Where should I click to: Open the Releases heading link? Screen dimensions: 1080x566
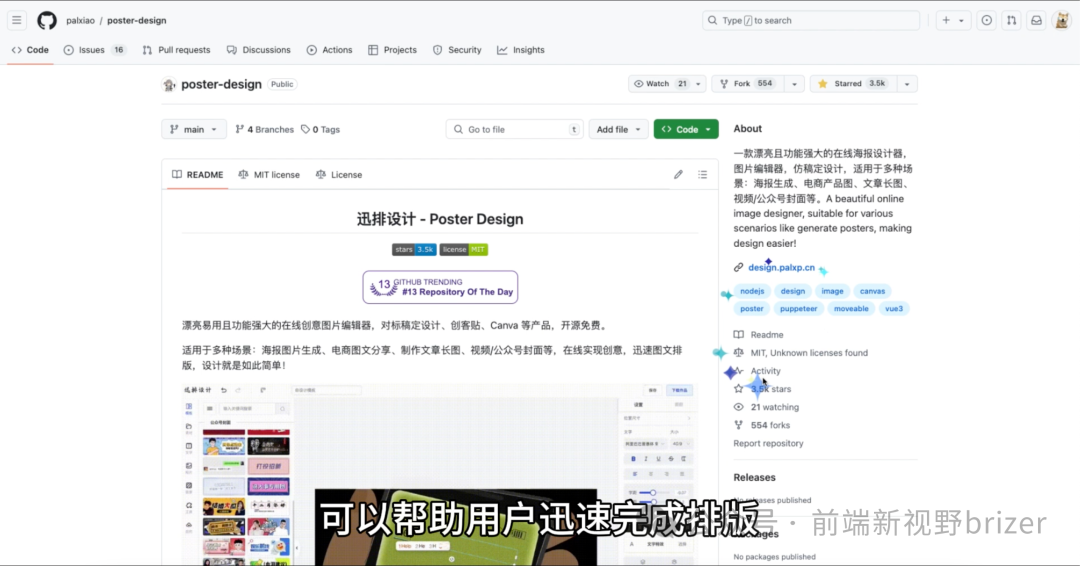(x=754, y=477)
